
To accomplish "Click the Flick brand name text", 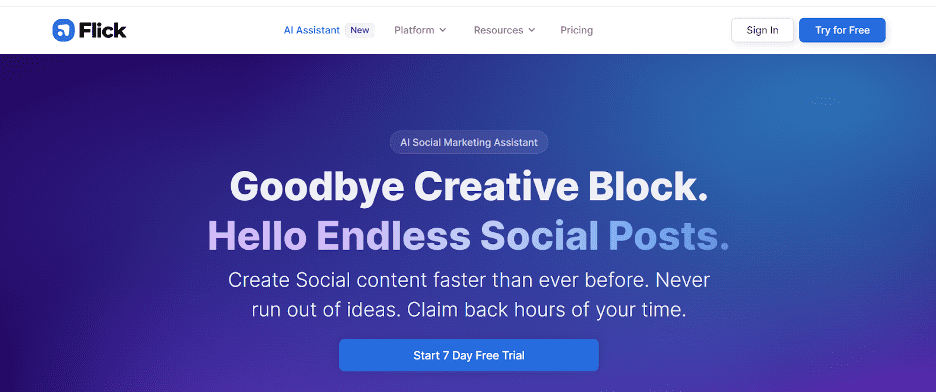I will [x=103, y=30].
